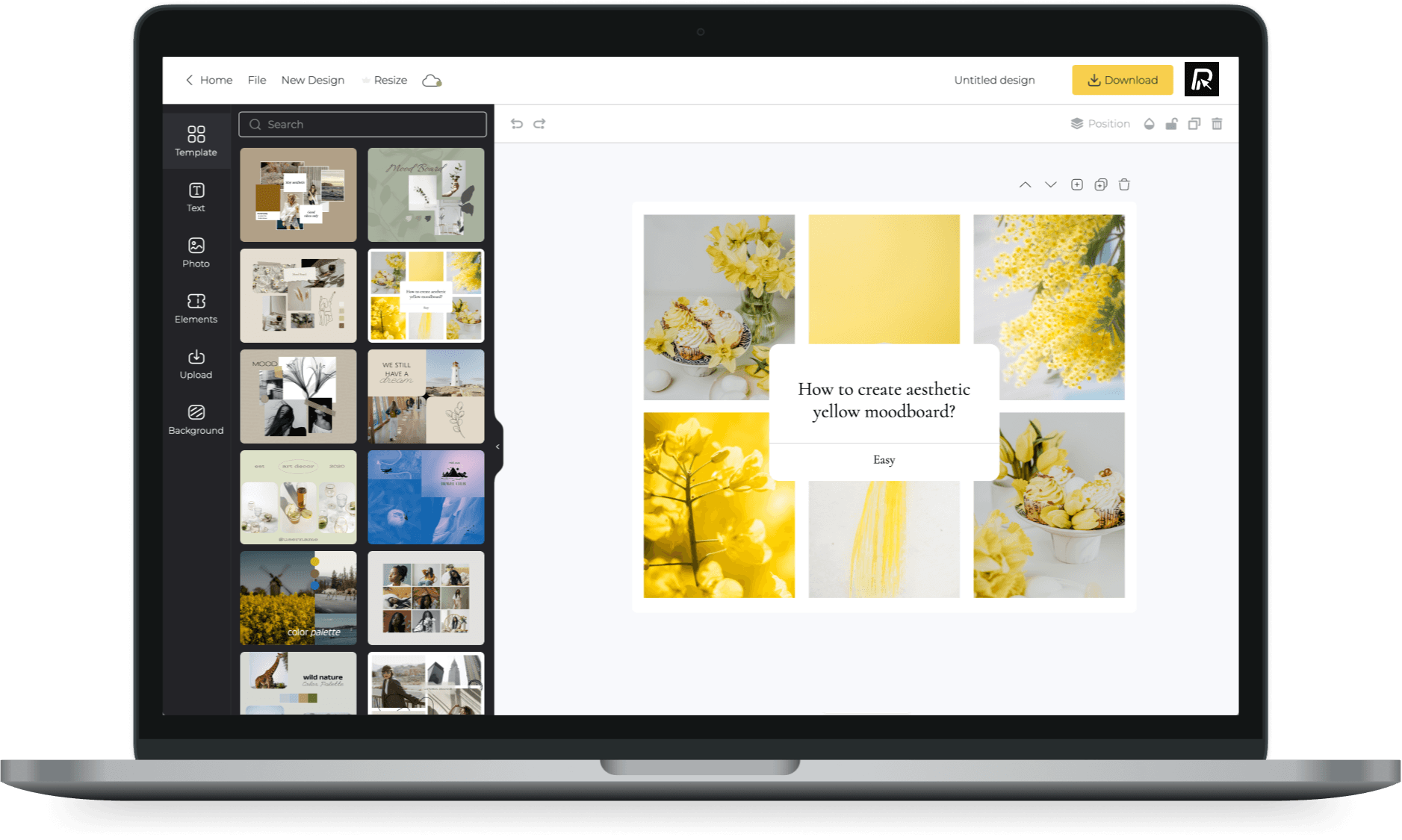Screen dimensions: 1402x840
Task: Select the wild nature giraffe template
Action: click(x=298, y=683)
